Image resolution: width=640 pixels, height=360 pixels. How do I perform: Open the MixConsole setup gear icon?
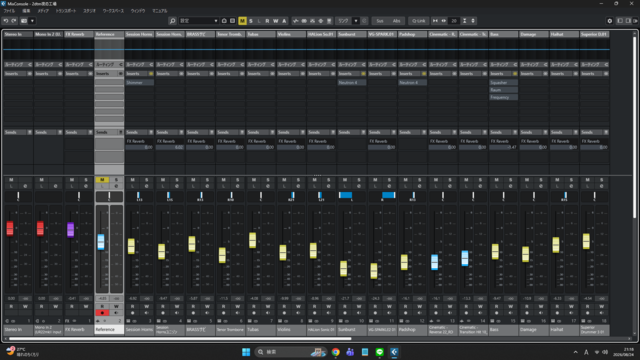pyautogui.click(x=610, y=21)
